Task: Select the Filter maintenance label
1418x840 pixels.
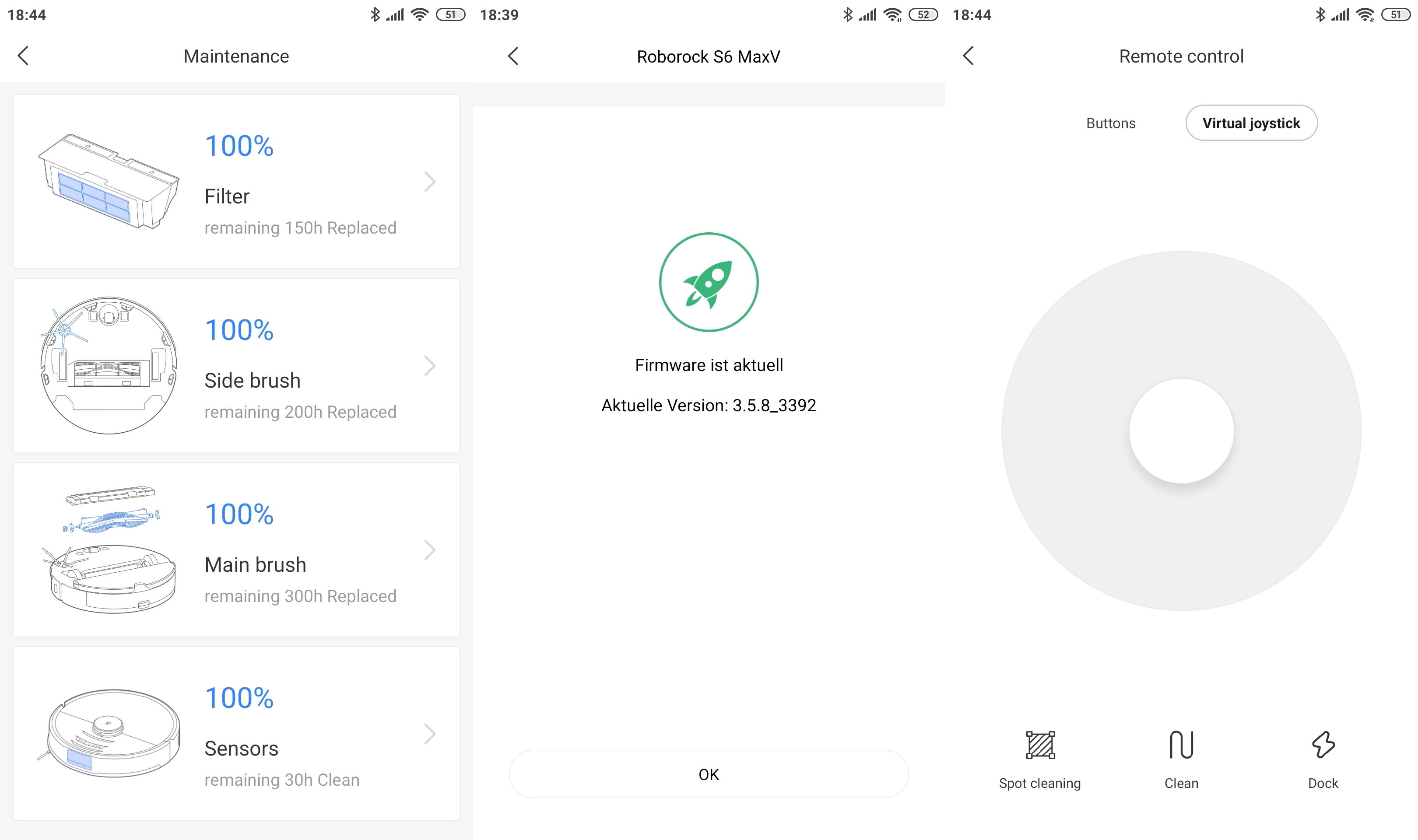Action: 227,196
